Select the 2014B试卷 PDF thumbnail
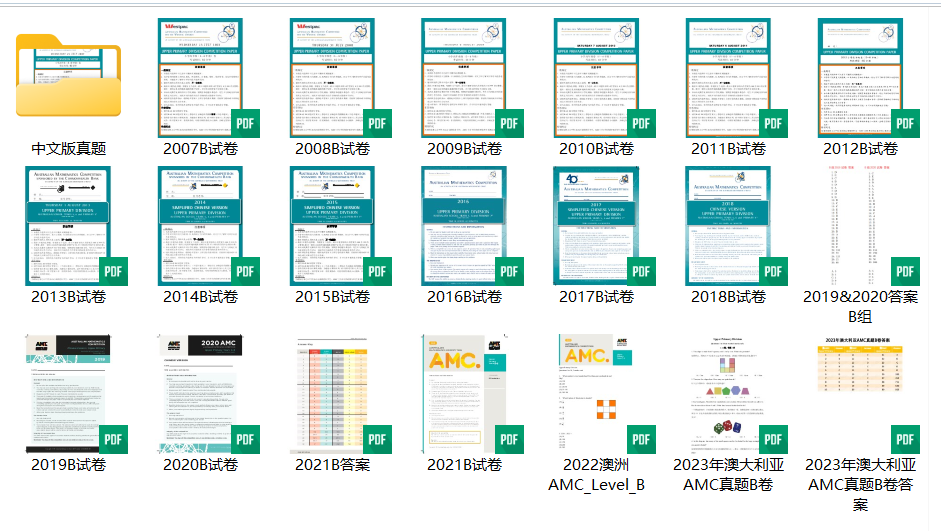Image resolution: width=941 pixels, height=531 pixels. click(x=208, y=226)
